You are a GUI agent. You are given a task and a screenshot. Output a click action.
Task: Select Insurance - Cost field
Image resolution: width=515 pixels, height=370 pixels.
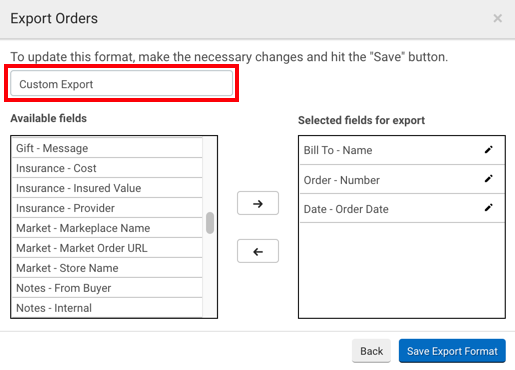107,168
